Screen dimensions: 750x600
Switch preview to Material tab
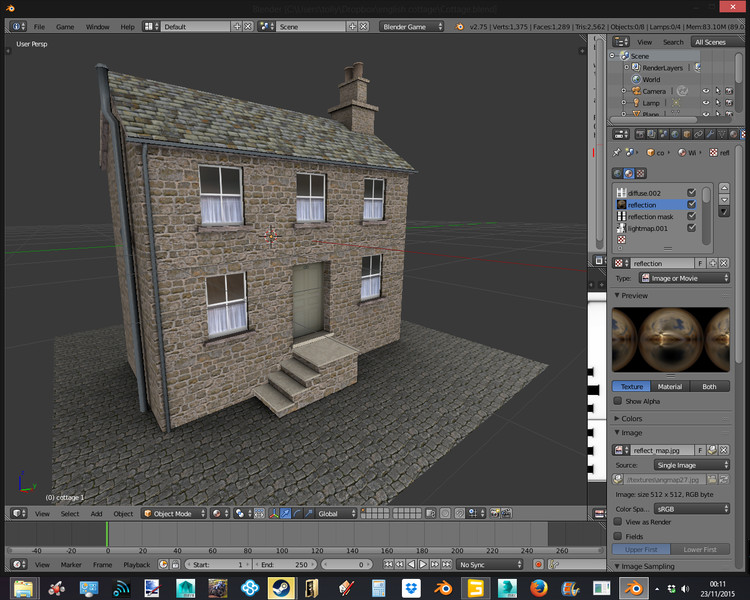click(670, 386)
